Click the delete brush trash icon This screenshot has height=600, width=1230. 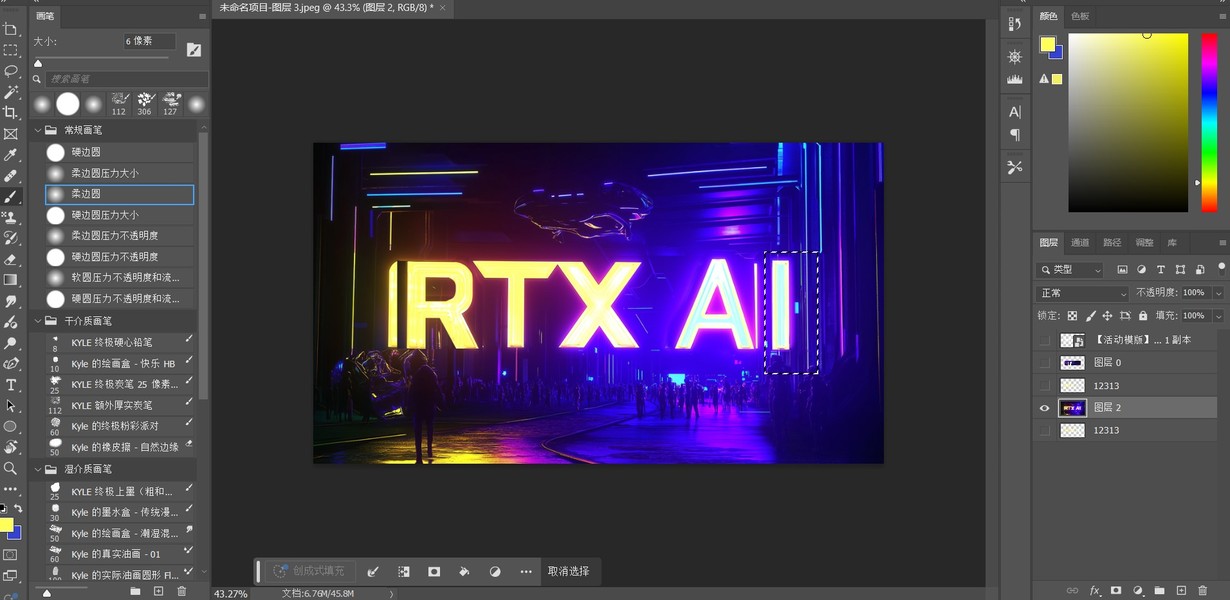(x=182, y=592)
